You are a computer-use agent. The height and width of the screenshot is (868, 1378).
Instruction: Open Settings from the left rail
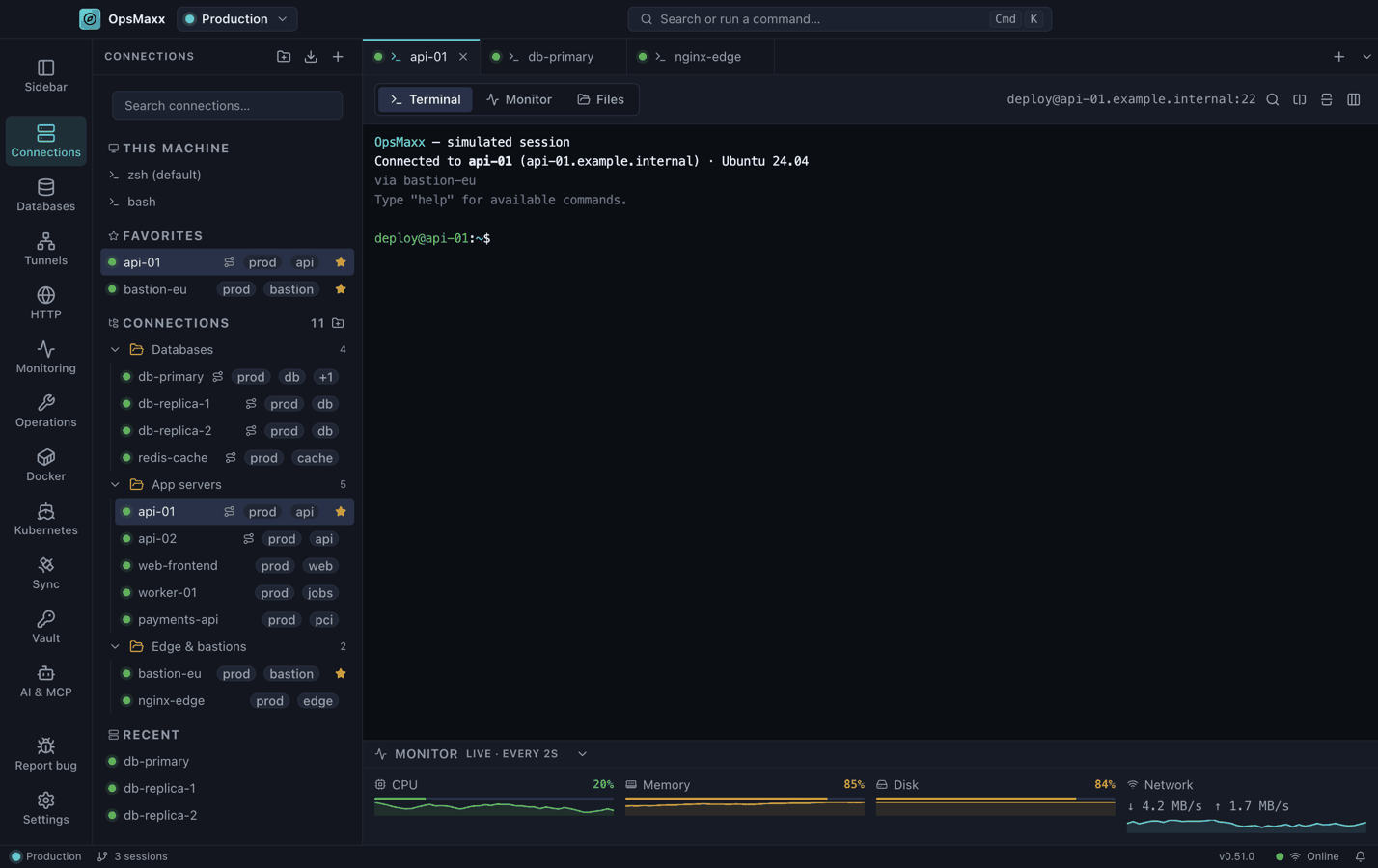coord(45,808)
